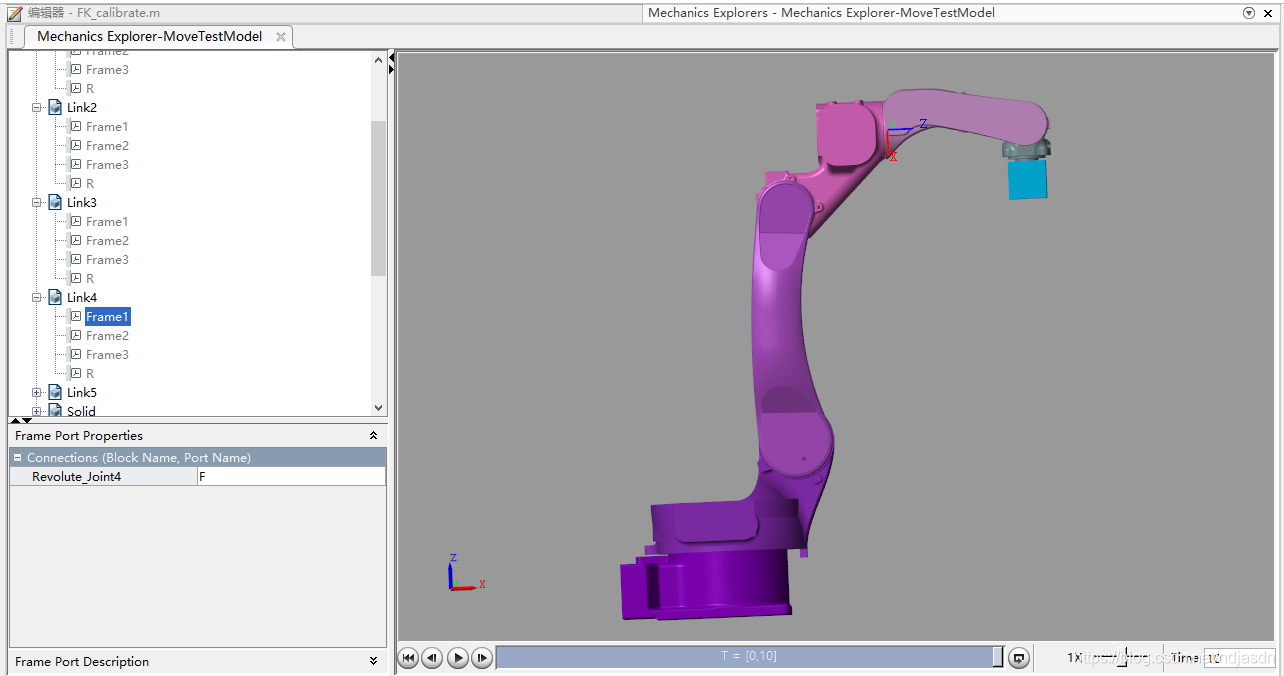
Task: Collapse the Link2 tree node
Action: pos(37,107)
